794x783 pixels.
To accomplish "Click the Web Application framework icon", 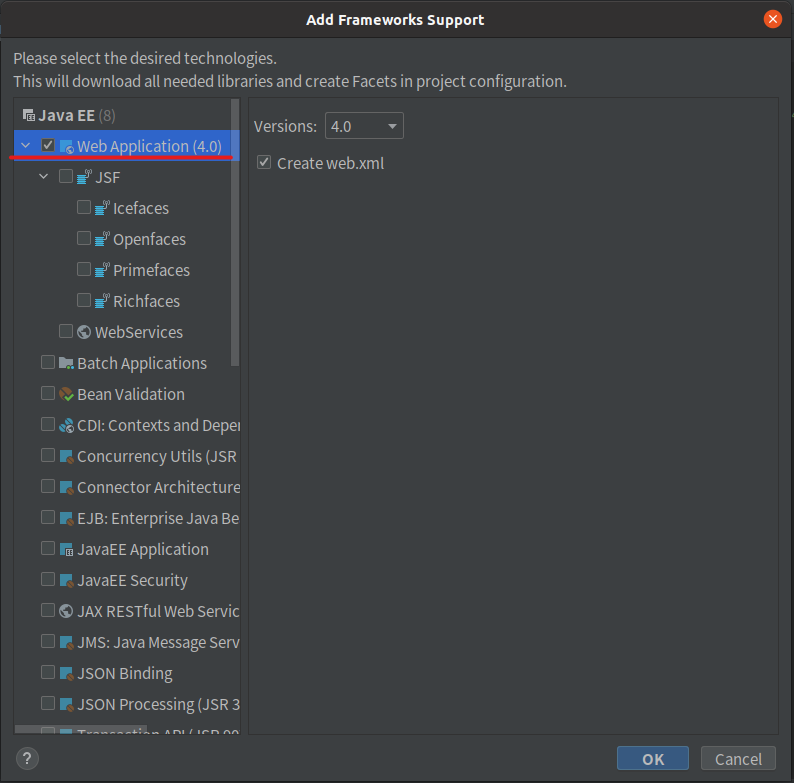I will pos(66,147).
